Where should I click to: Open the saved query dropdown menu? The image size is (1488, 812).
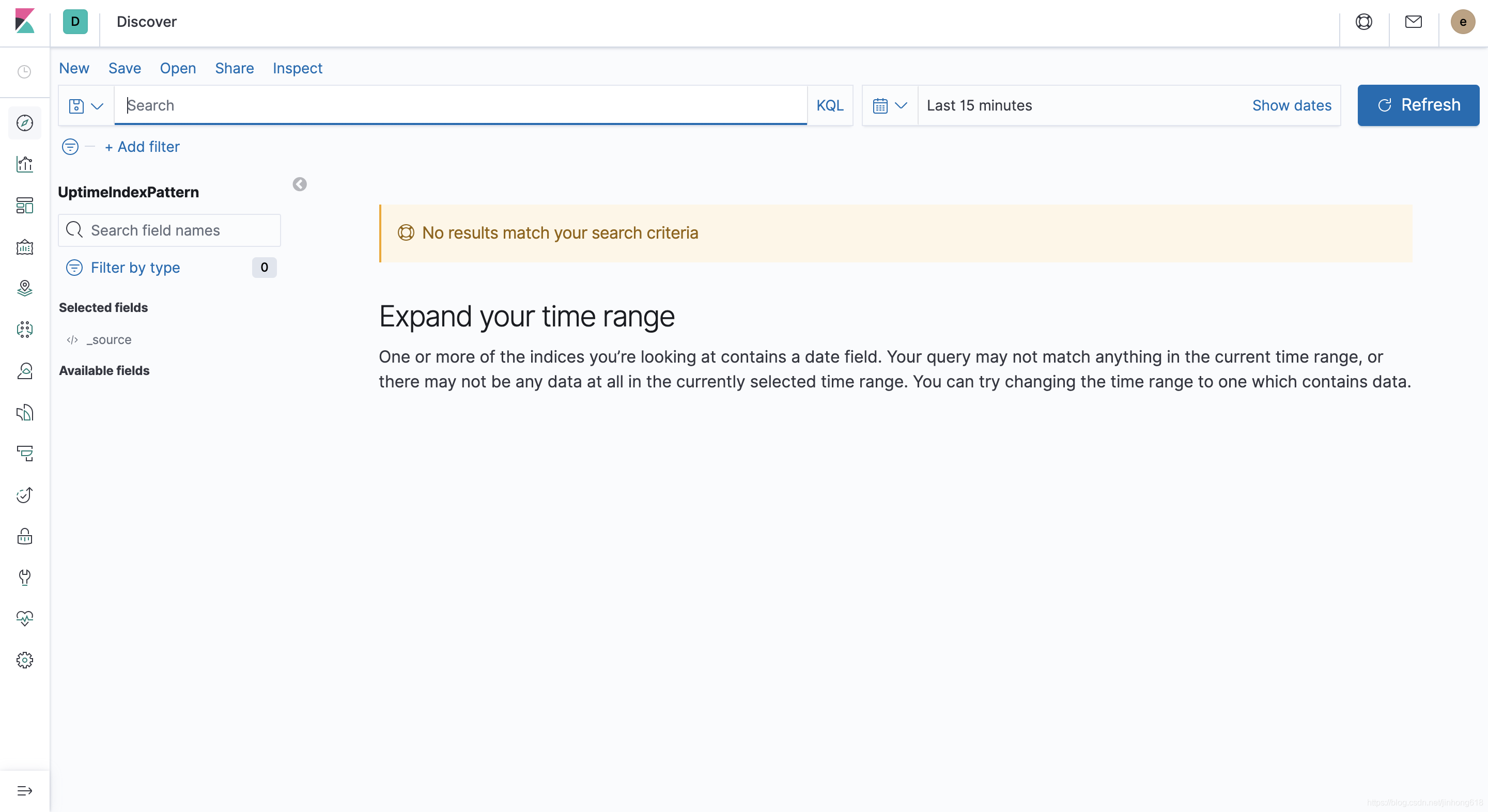(x=85, y=106)
